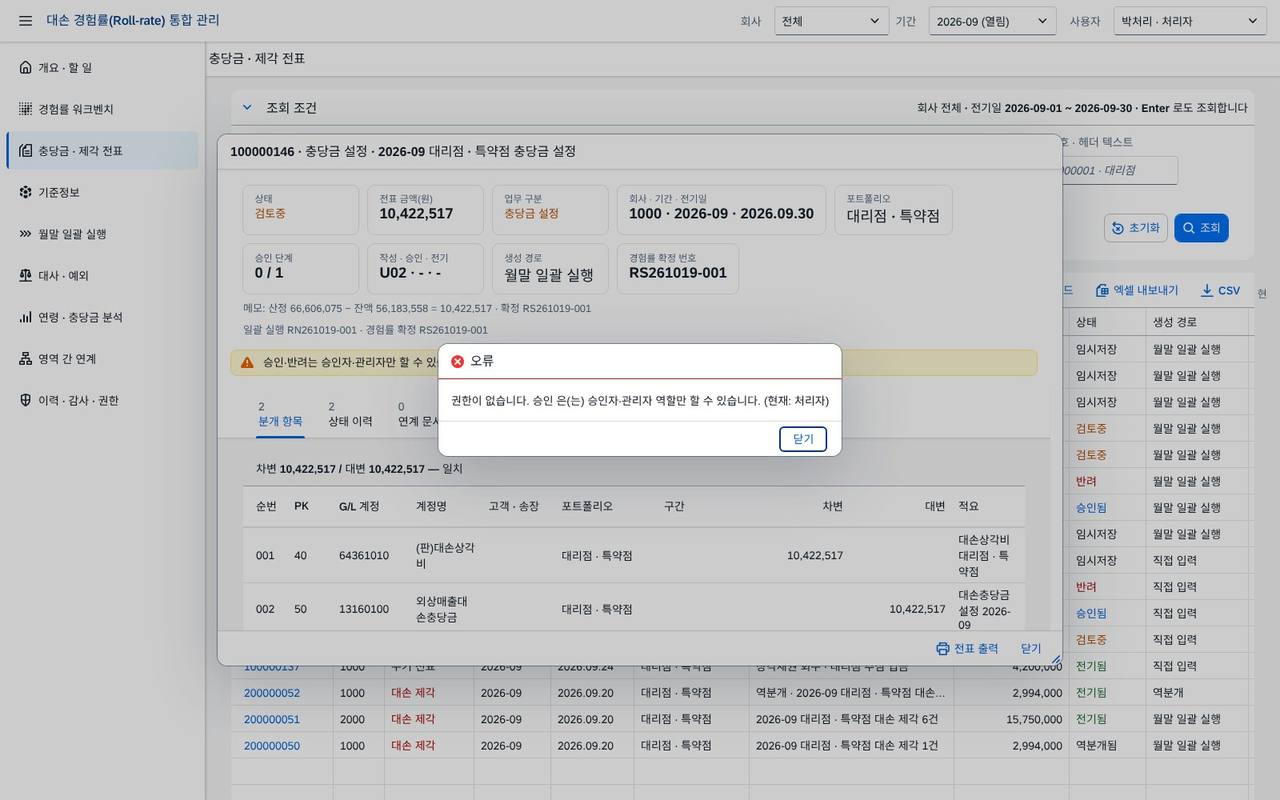Grab the resize handle of the 전표 detail panel
Image resolution: width=1280 pixels, height=800 pixels.
pyautogui.click(x=1055, y=659)
